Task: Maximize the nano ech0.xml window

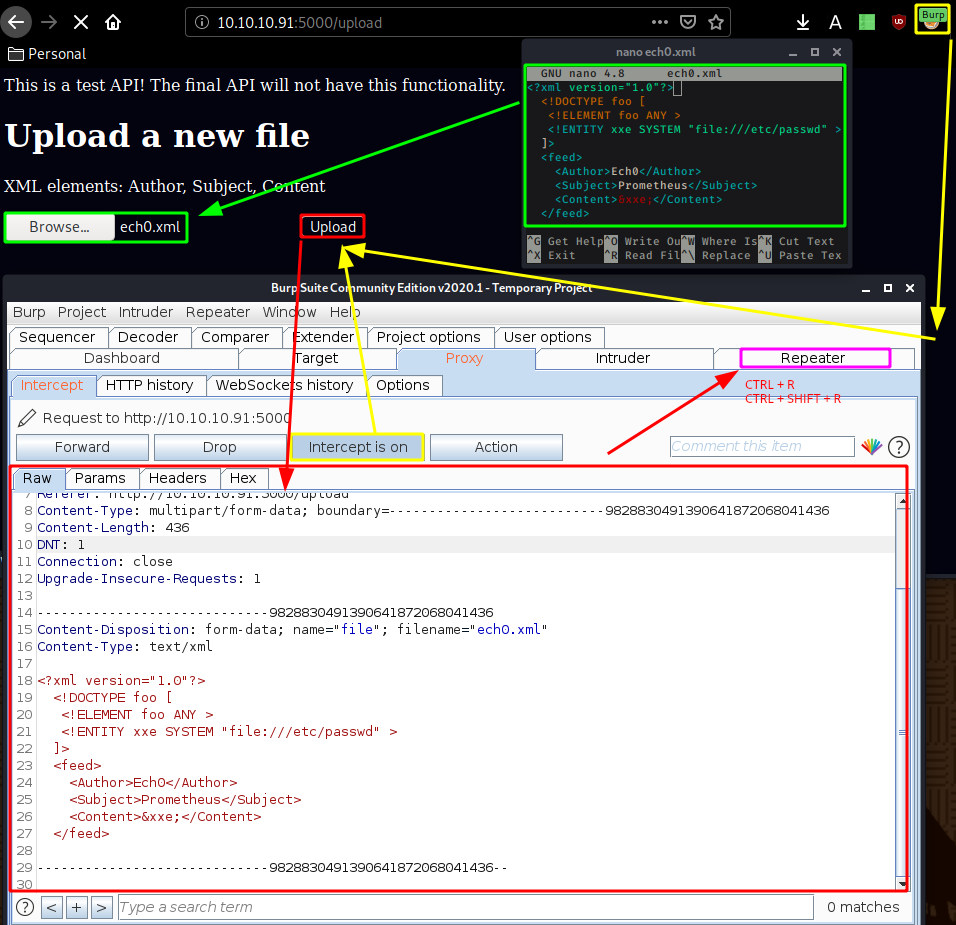Action: (x=815, y=52)
